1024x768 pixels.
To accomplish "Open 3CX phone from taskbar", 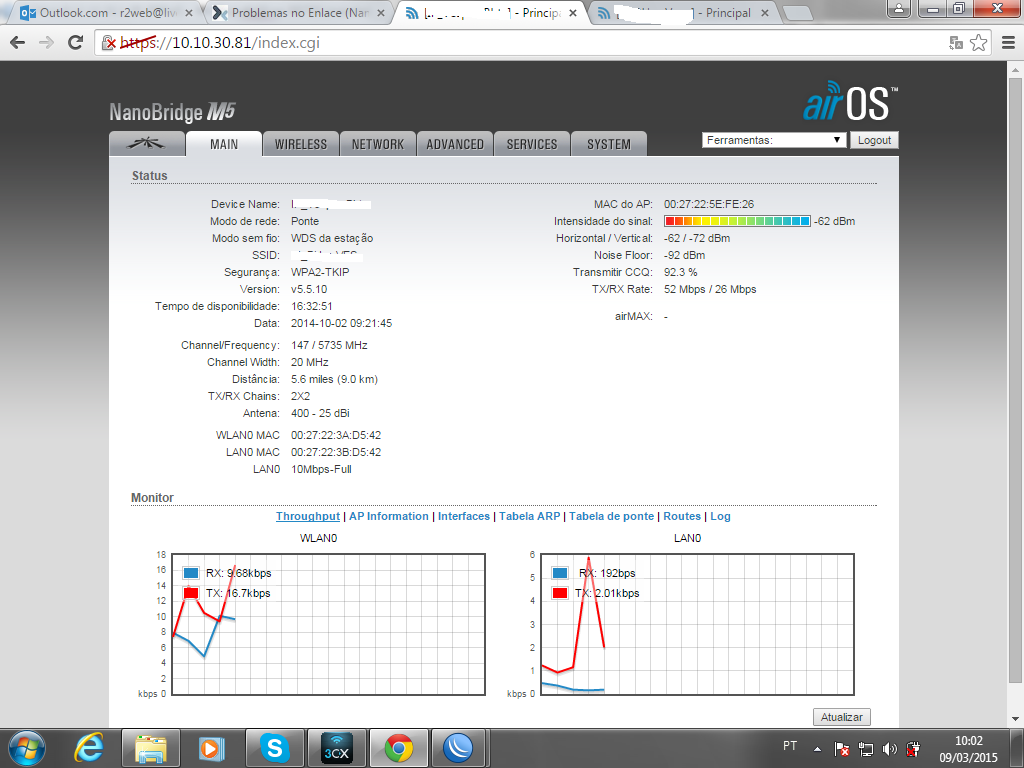I will point(336,748).
